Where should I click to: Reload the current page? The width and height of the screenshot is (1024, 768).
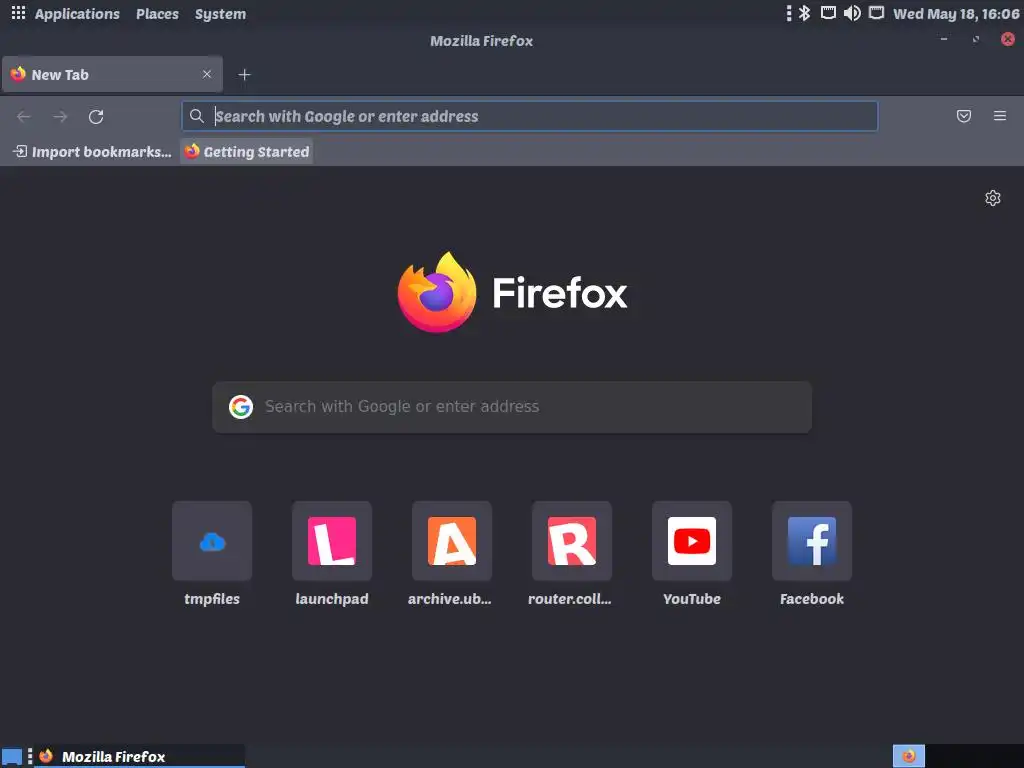pos(96,116)
